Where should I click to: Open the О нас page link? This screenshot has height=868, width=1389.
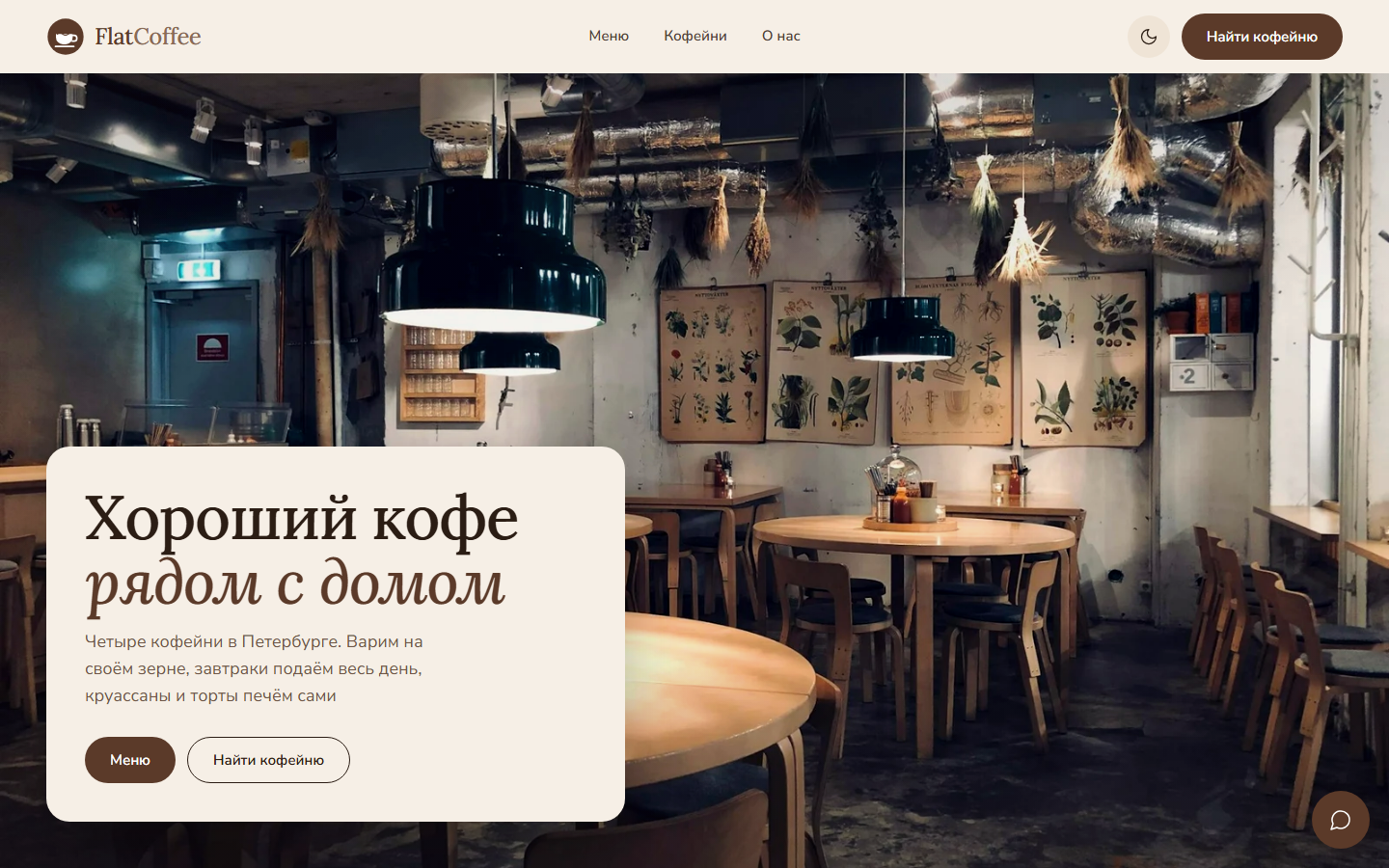pyautogui.click(x=781, y=36)
